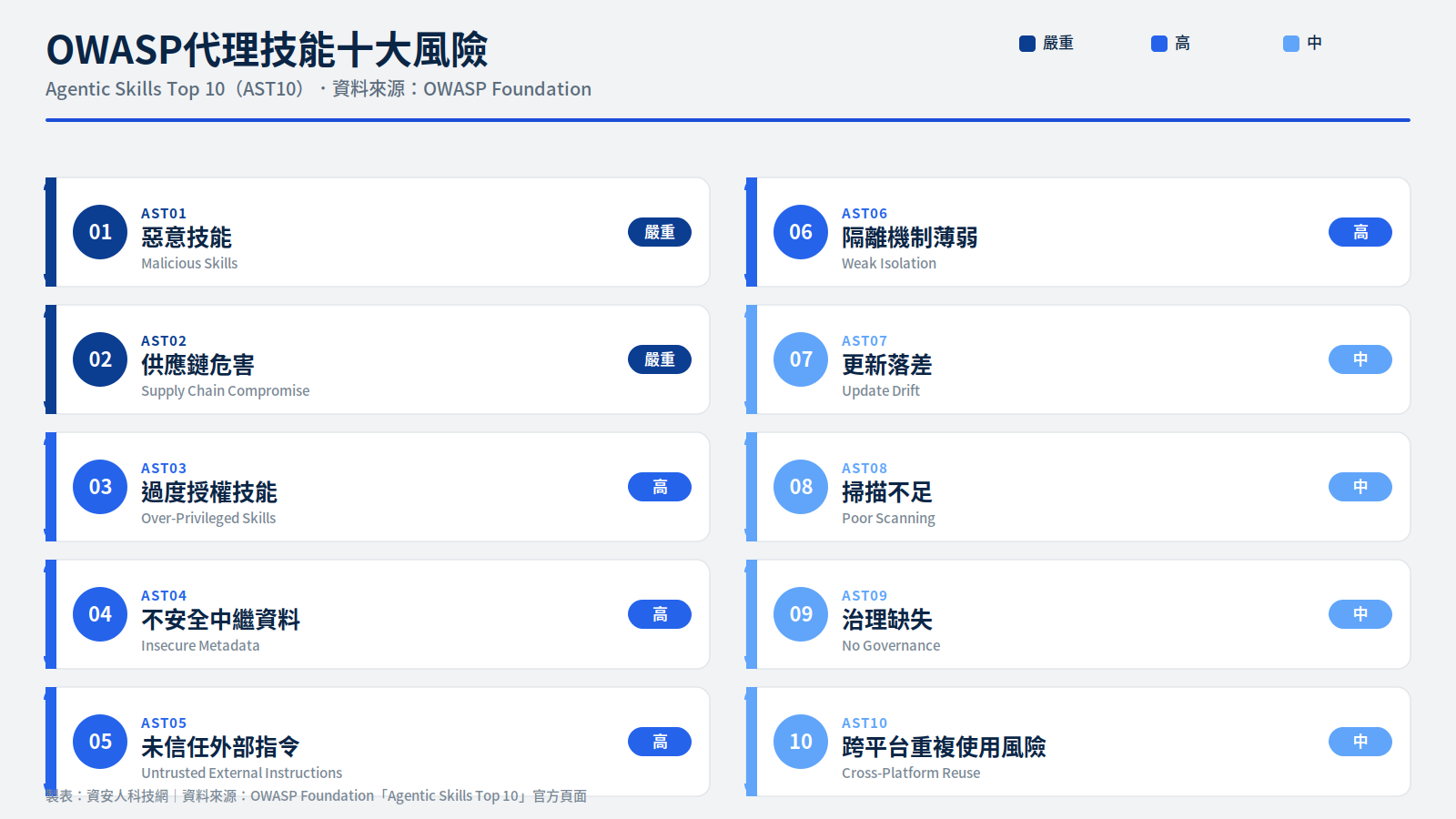
Task: Click the 嚴重 badge on the AST02 card
Action: click(x=660, y=359)
